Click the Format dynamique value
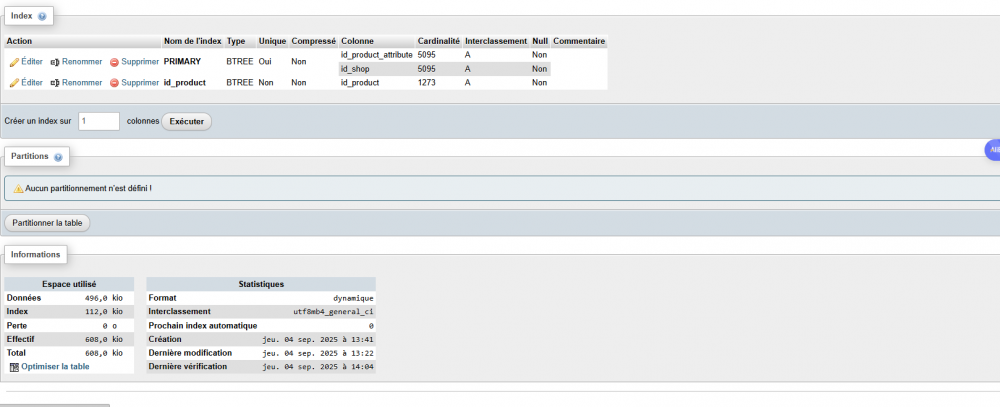 [353, 298]
